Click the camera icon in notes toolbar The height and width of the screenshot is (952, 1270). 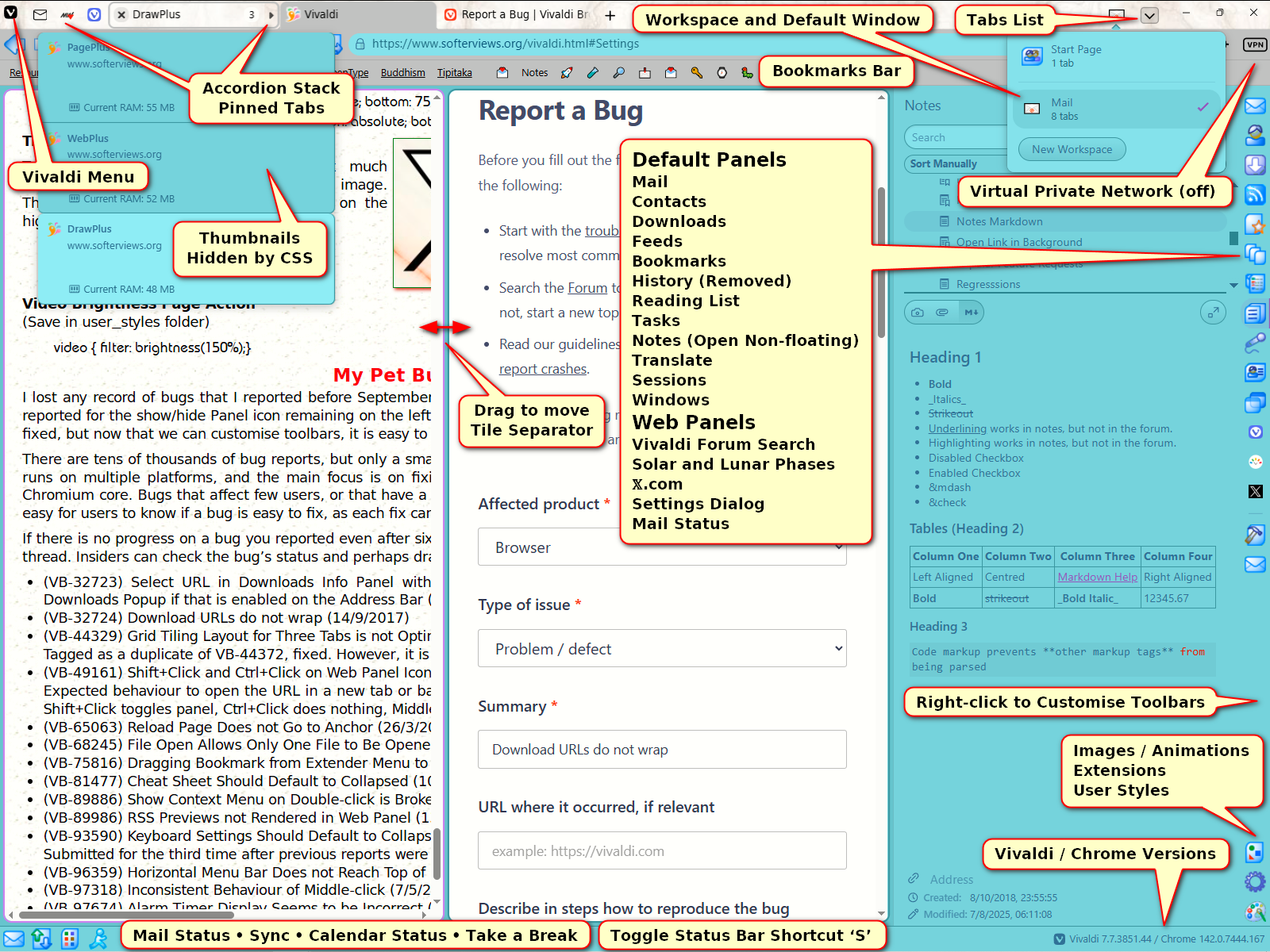[x=918, y=313]
